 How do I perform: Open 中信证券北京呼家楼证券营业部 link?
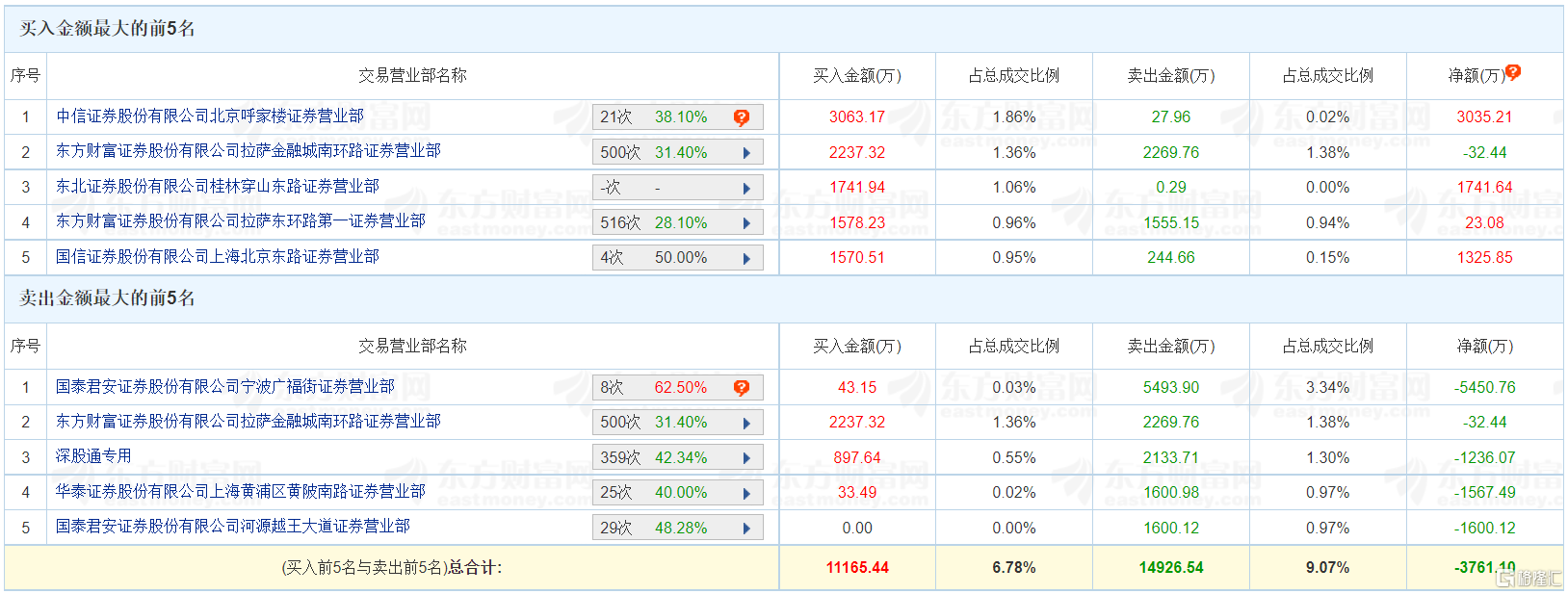pos(210,116)
